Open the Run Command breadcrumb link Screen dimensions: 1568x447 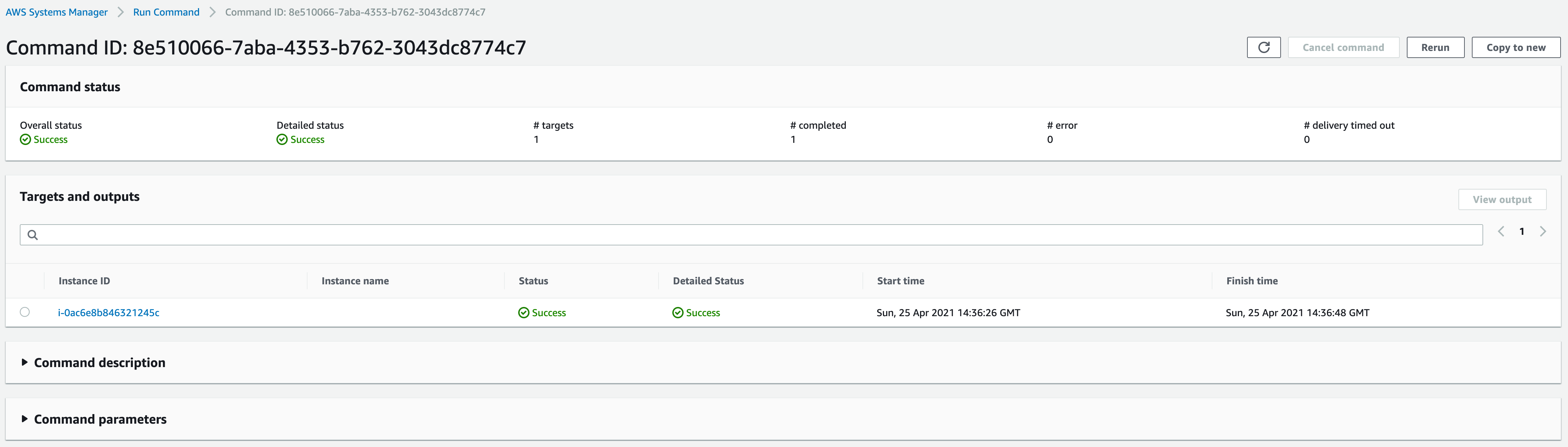click(x=166, y=12)
